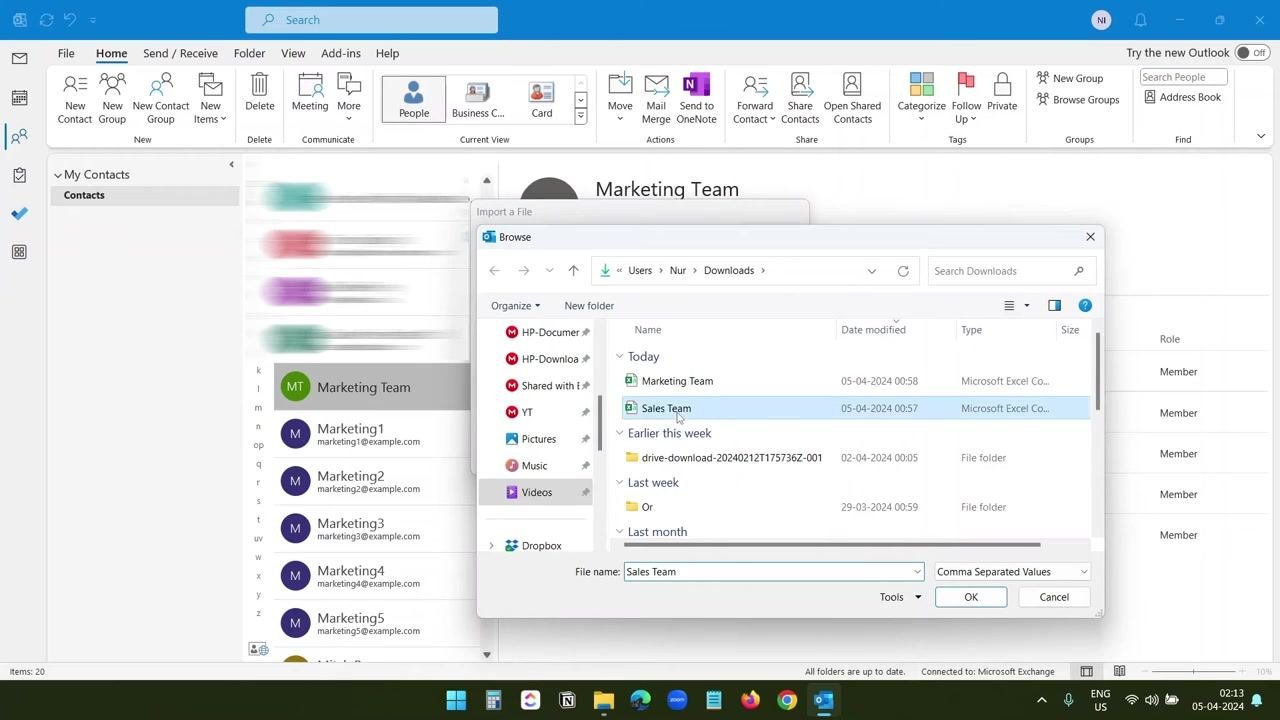Click Browse Groups in ribbon

click(1078, 99)
